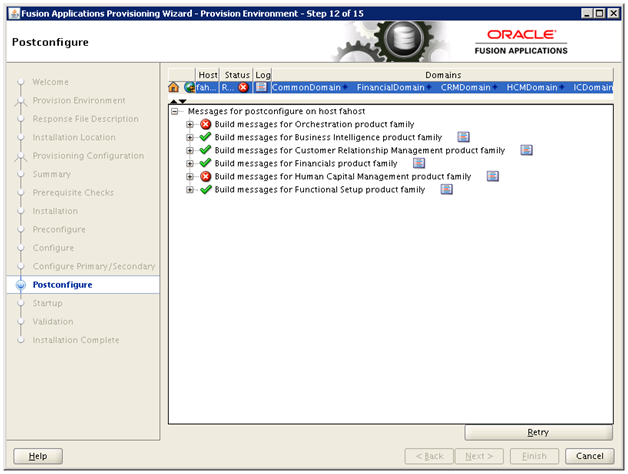Open log for Financials product family

[419, 163]
